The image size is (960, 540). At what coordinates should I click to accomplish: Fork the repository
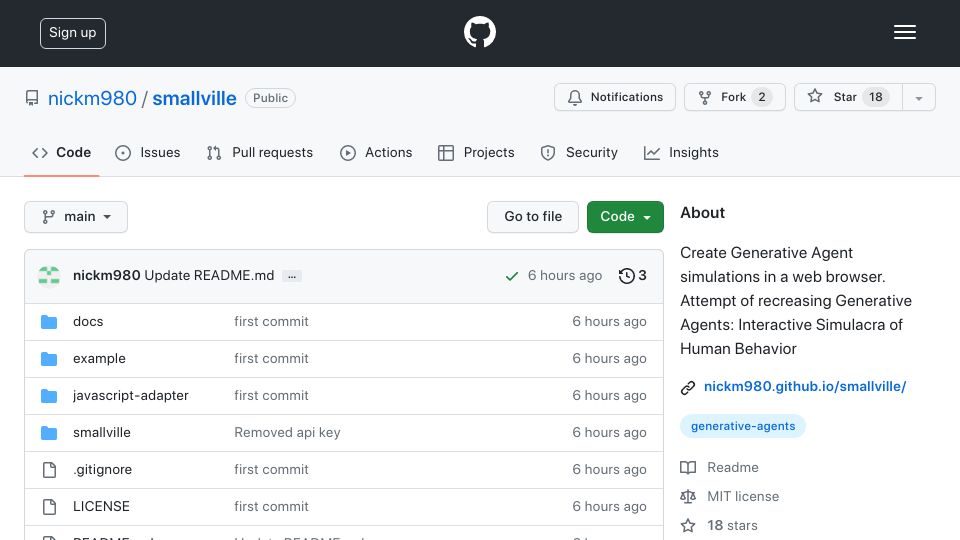coord(734,97)
